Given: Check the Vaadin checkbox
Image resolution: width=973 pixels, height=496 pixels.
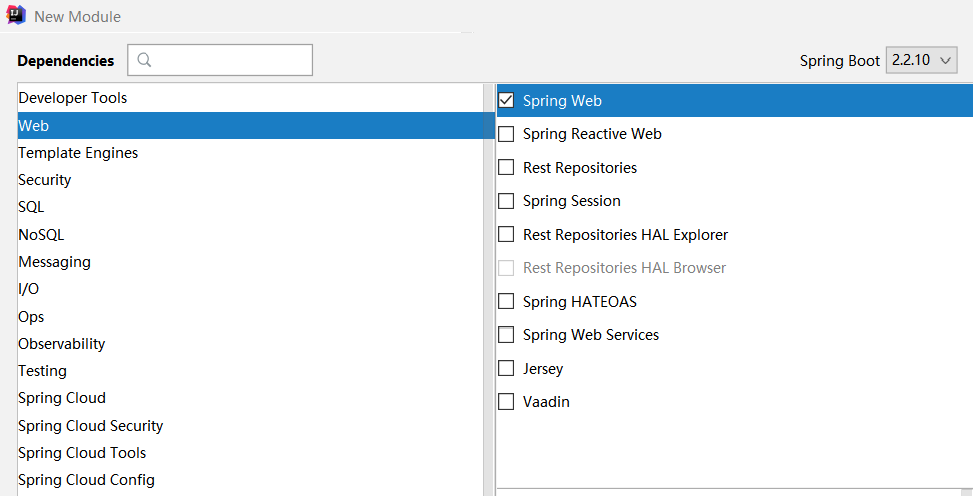Looking at the screenshot, I should click(506, 402).
